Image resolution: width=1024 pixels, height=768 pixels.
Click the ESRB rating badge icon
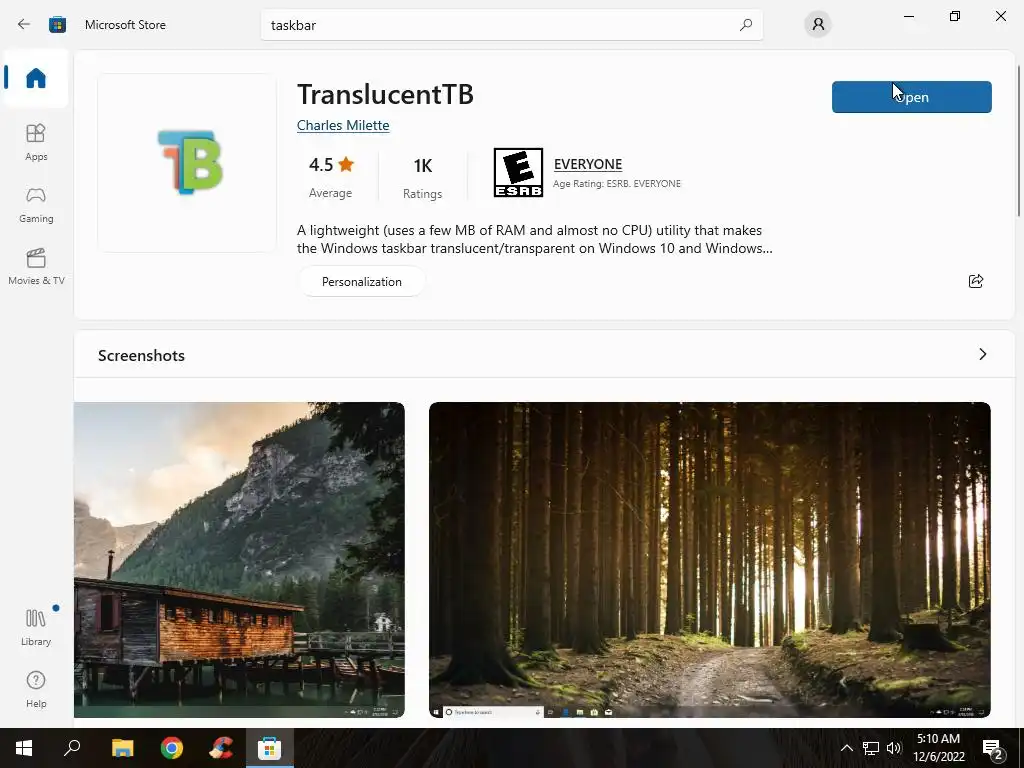tap(518, 172)
